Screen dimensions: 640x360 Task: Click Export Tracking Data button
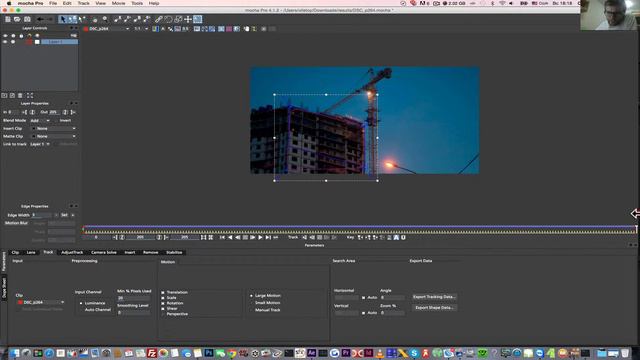coord(434,297)
